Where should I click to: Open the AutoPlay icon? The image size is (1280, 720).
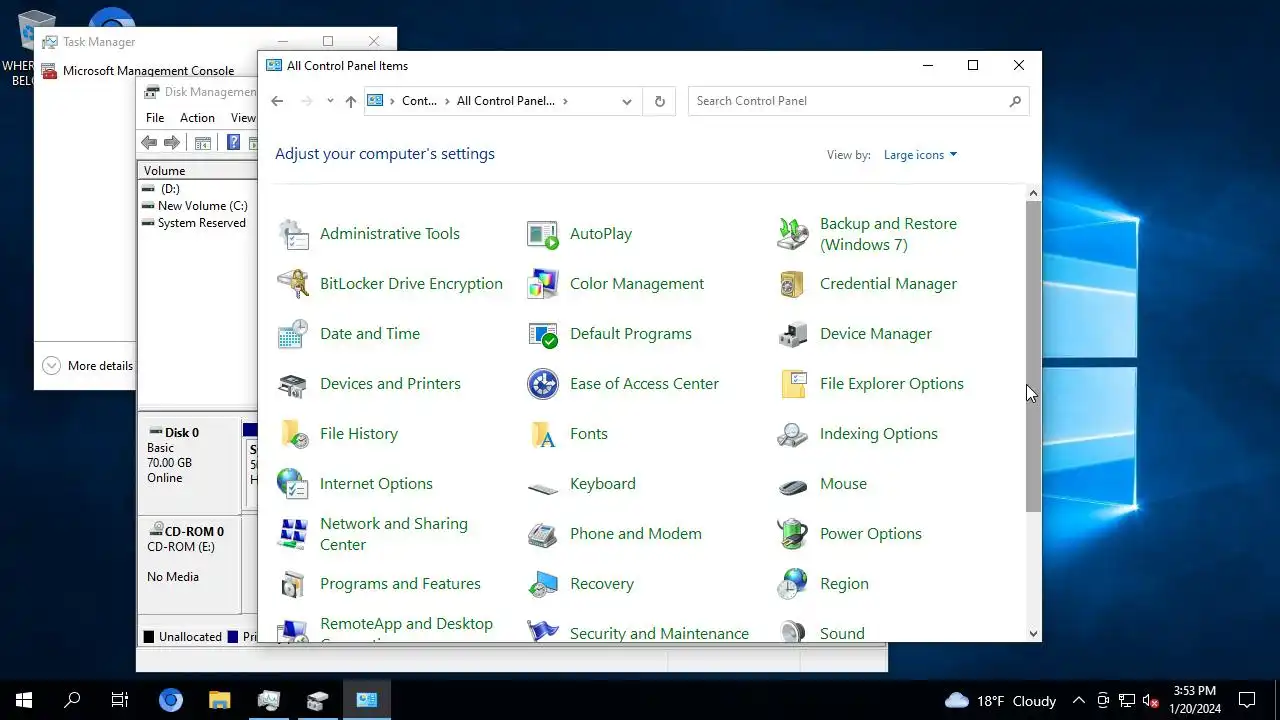pyautogui.click(x=543, y=234)
